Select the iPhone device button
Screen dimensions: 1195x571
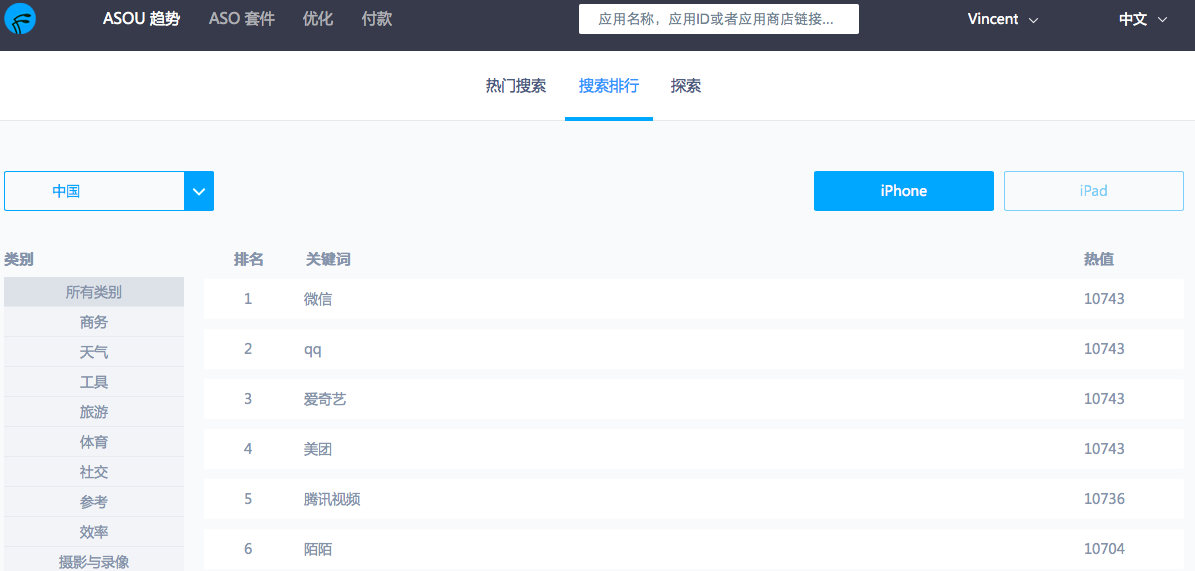[904, 191]
